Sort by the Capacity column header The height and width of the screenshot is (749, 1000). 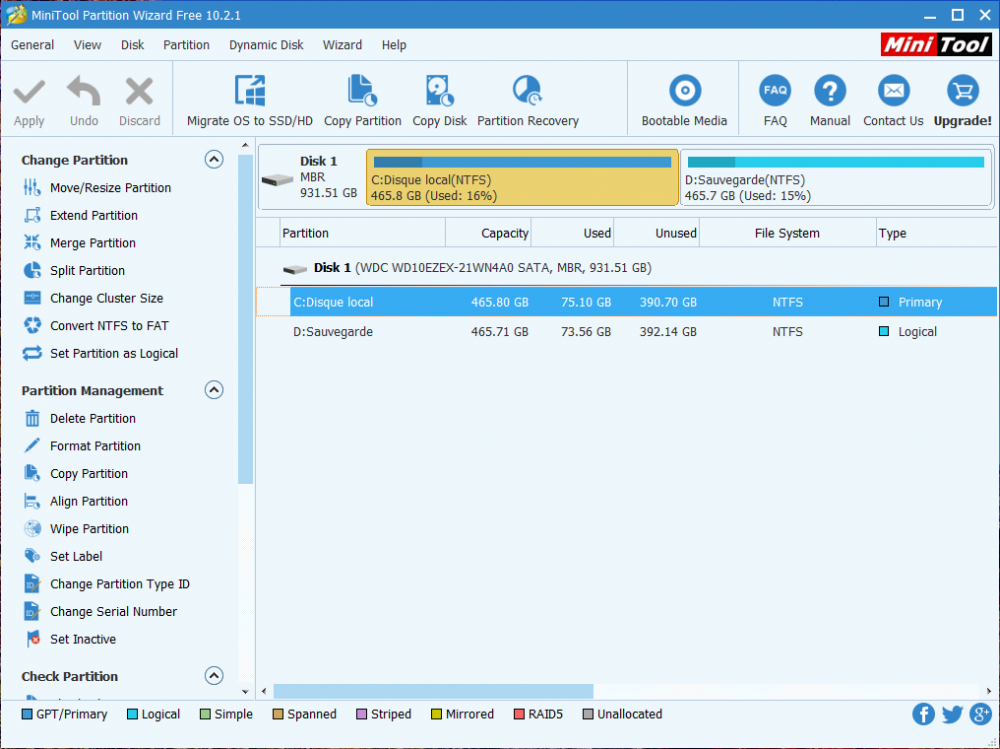489,233
